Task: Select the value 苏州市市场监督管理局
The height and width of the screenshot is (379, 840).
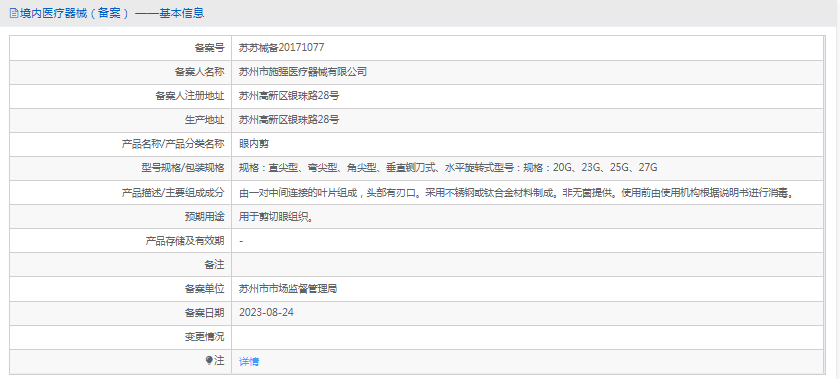Action: 288,289
